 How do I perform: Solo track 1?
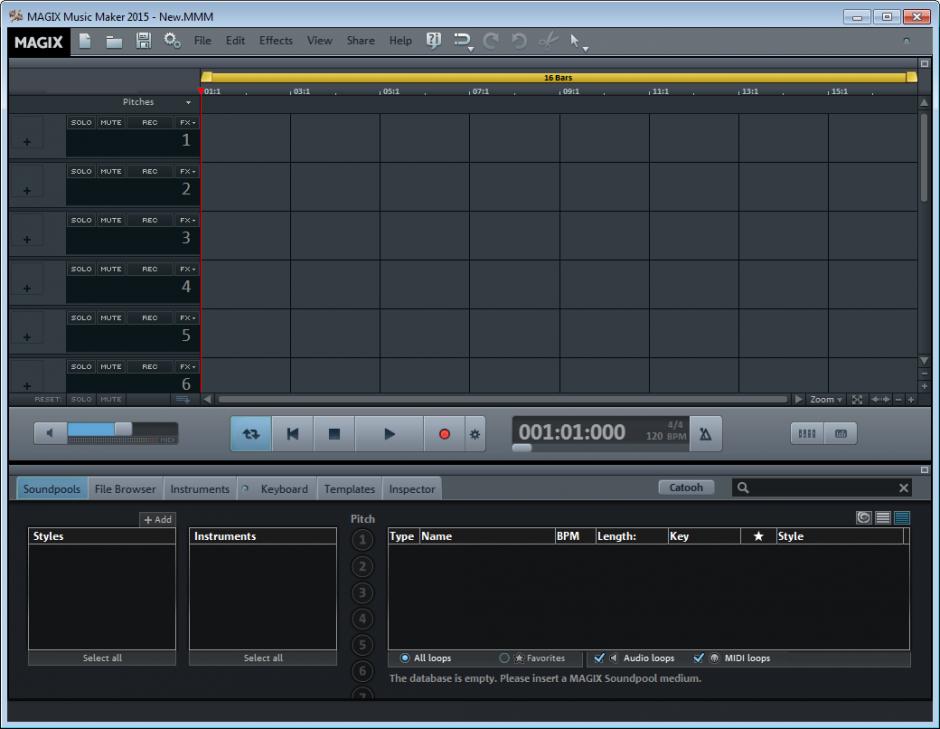tap(81, 122)
